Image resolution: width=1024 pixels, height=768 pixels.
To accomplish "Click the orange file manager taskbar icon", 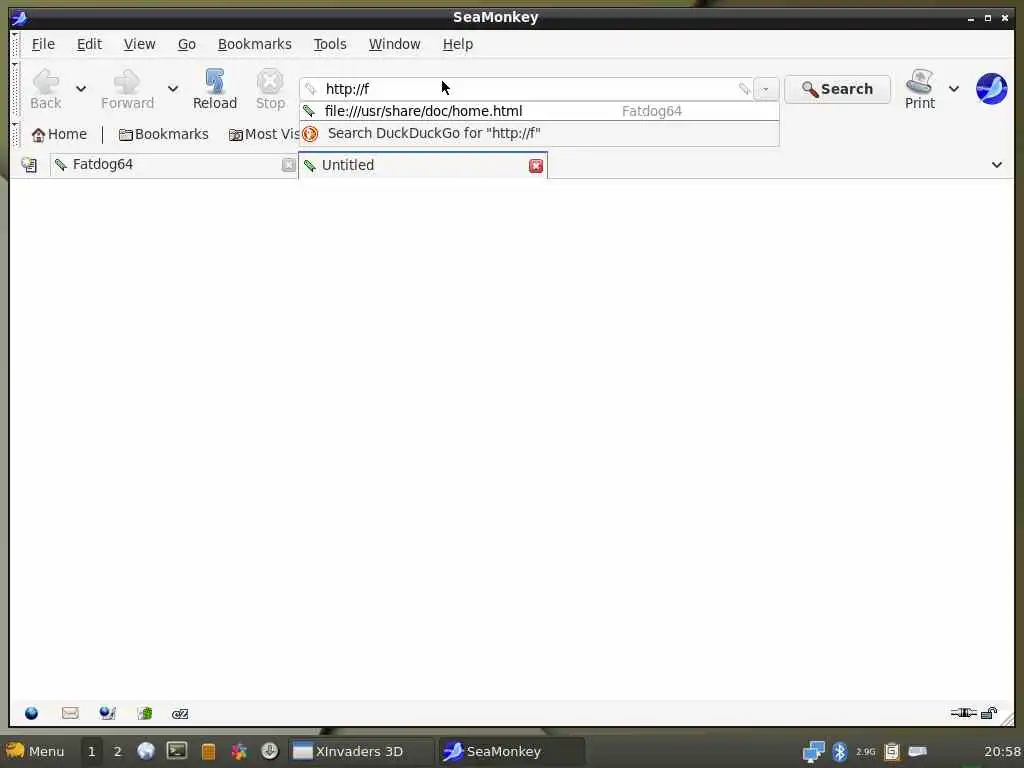I will 208,752.
